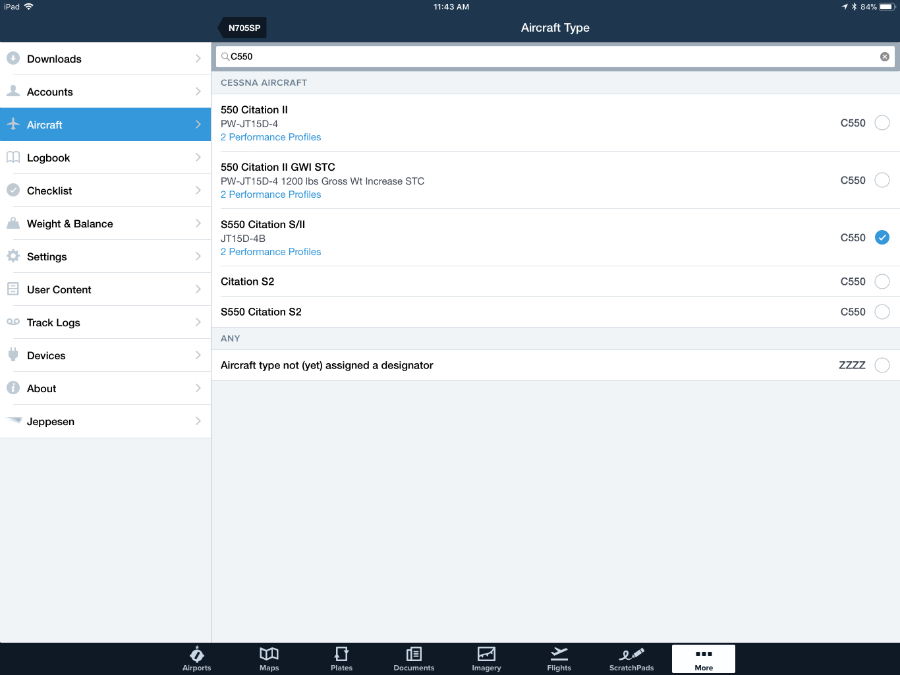The image size is (900, 675).
Task: Click the About info icon
Action: coord(13,387)
